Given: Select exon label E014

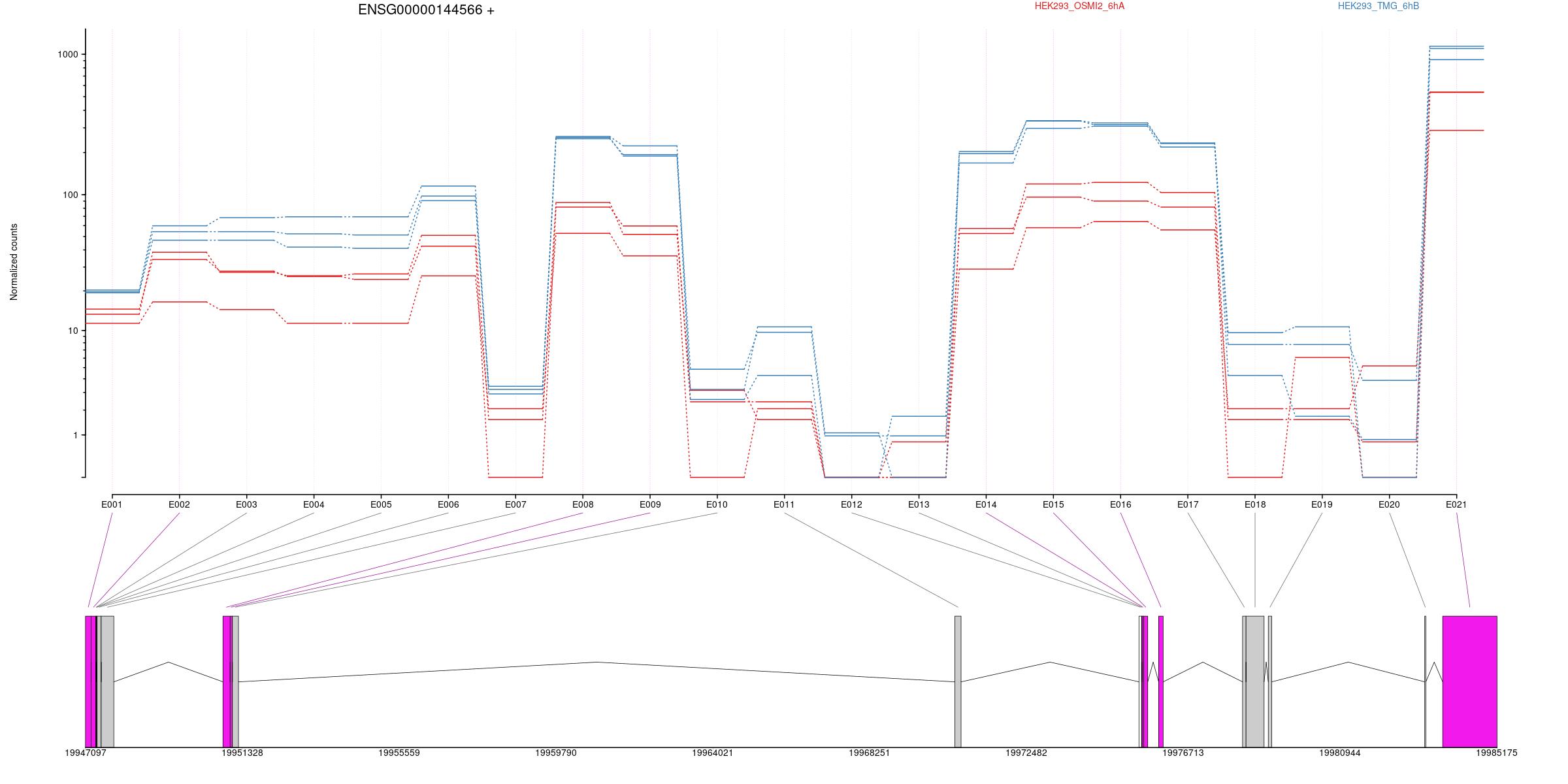Looking at the screenshot, I should coord(986,504).
